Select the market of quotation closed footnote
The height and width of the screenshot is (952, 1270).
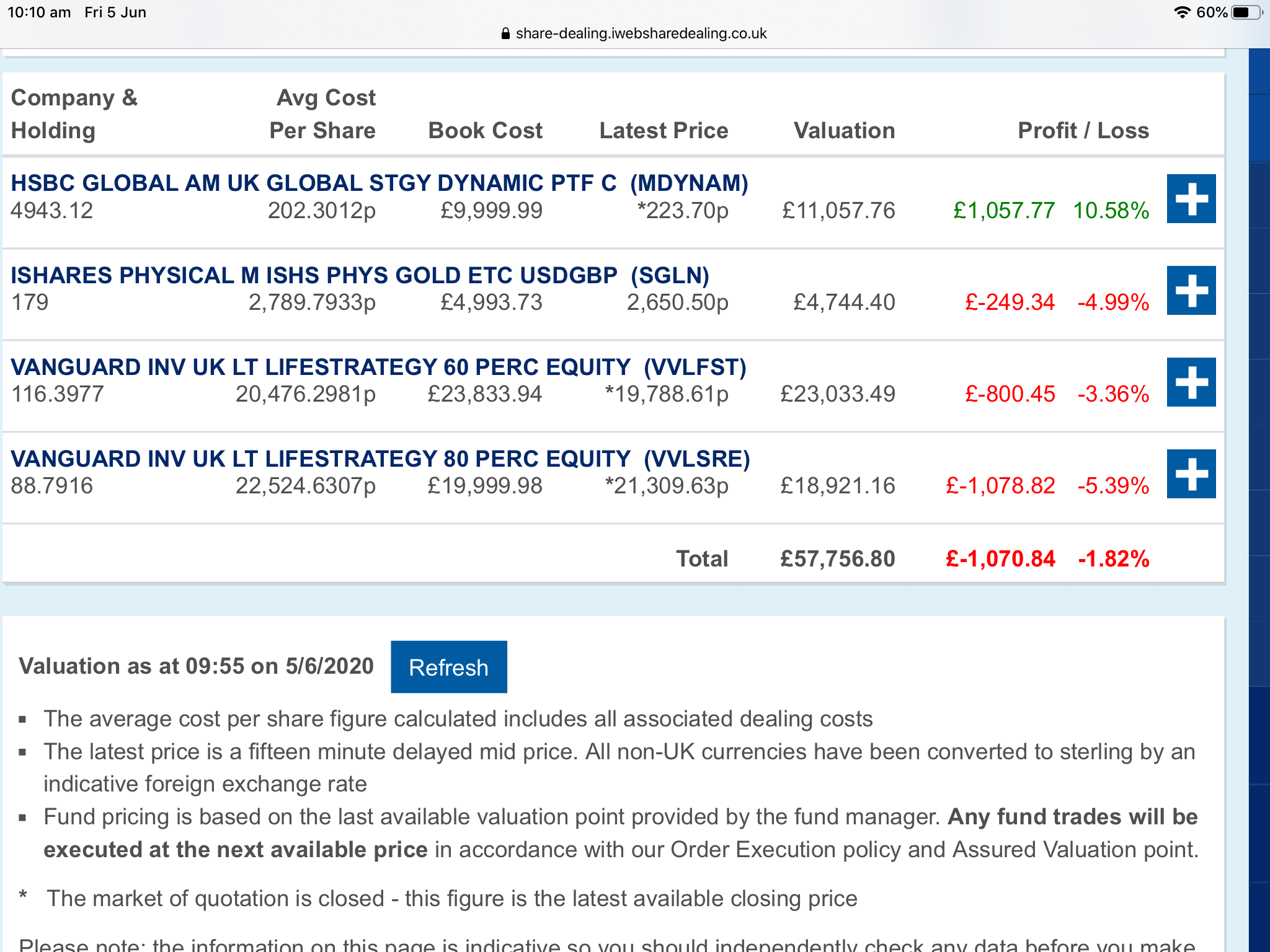pyautogui.click(x=452, y=899)
